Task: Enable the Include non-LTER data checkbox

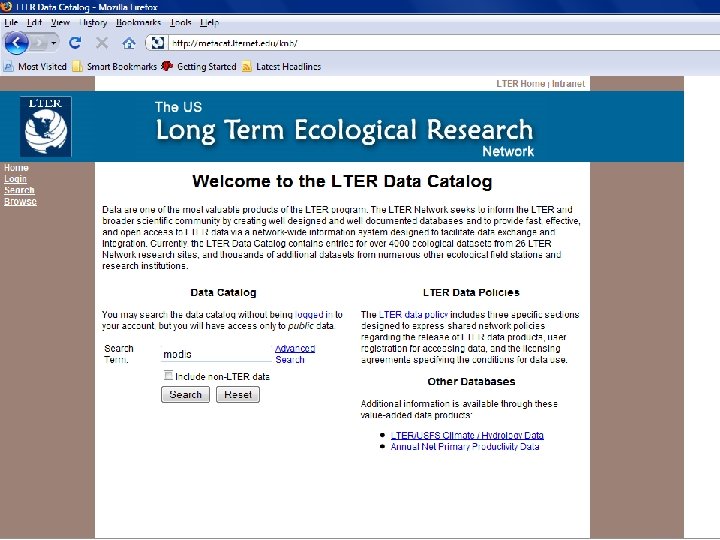Action: [168, 376]
